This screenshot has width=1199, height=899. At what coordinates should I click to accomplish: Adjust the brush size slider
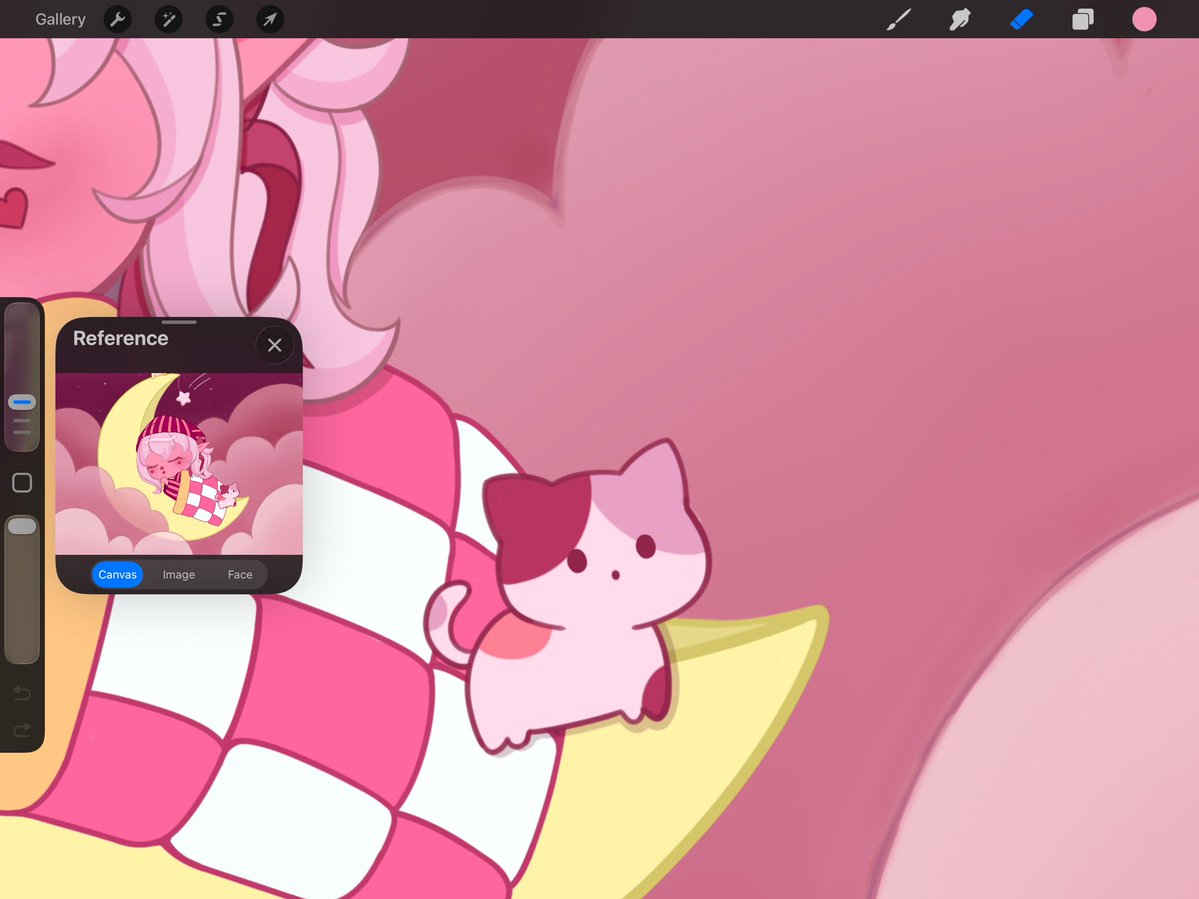click(x=21, y=402)
